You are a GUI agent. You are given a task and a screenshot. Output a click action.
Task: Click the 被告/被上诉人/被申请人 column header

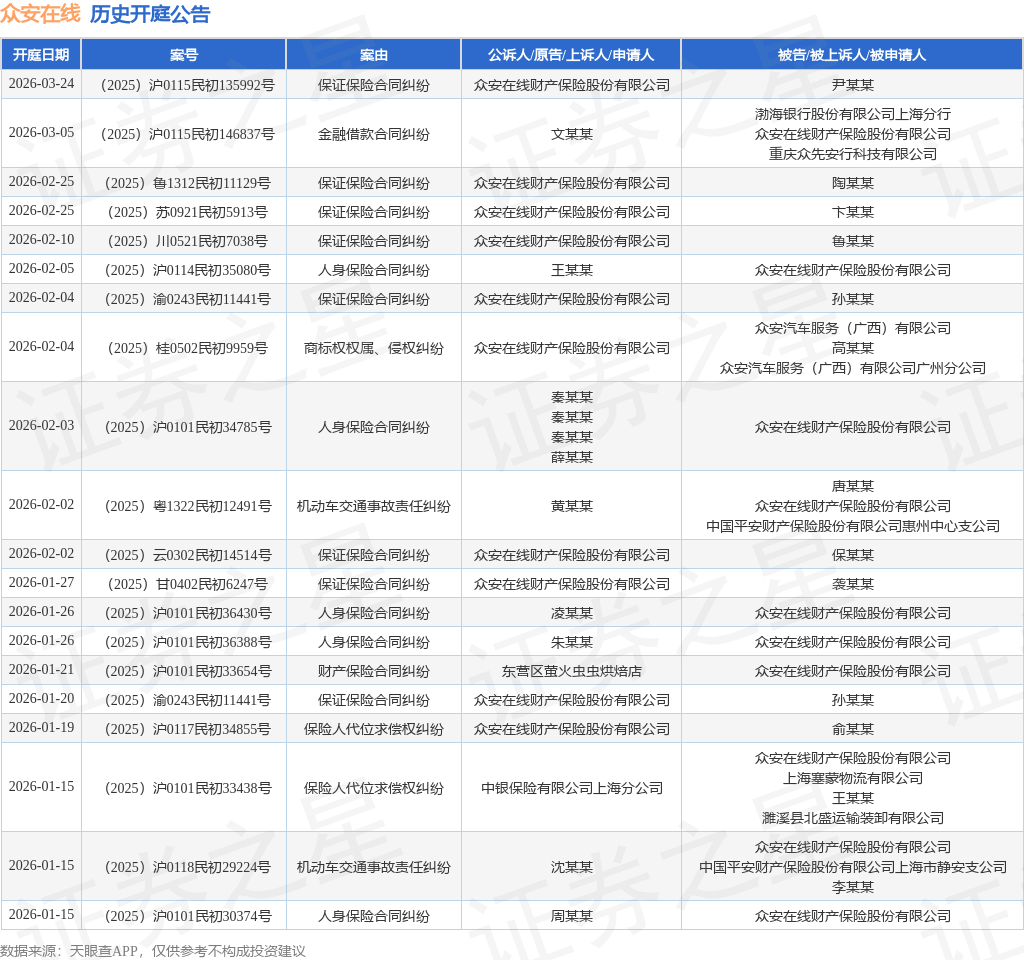click(852, 55)
